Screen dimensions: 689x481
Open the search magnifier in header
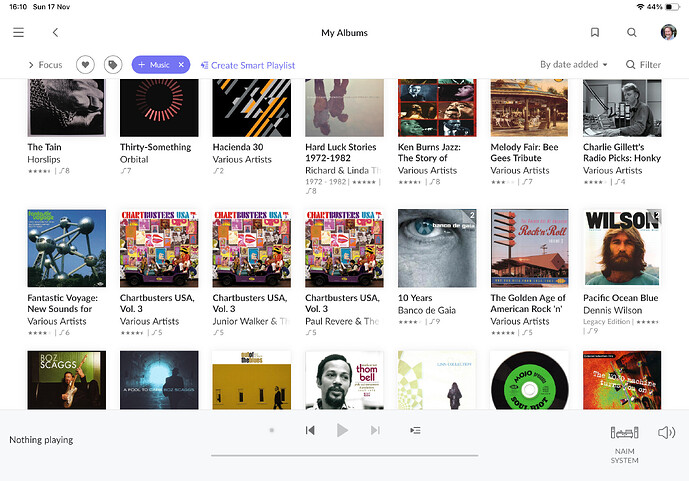632,33
